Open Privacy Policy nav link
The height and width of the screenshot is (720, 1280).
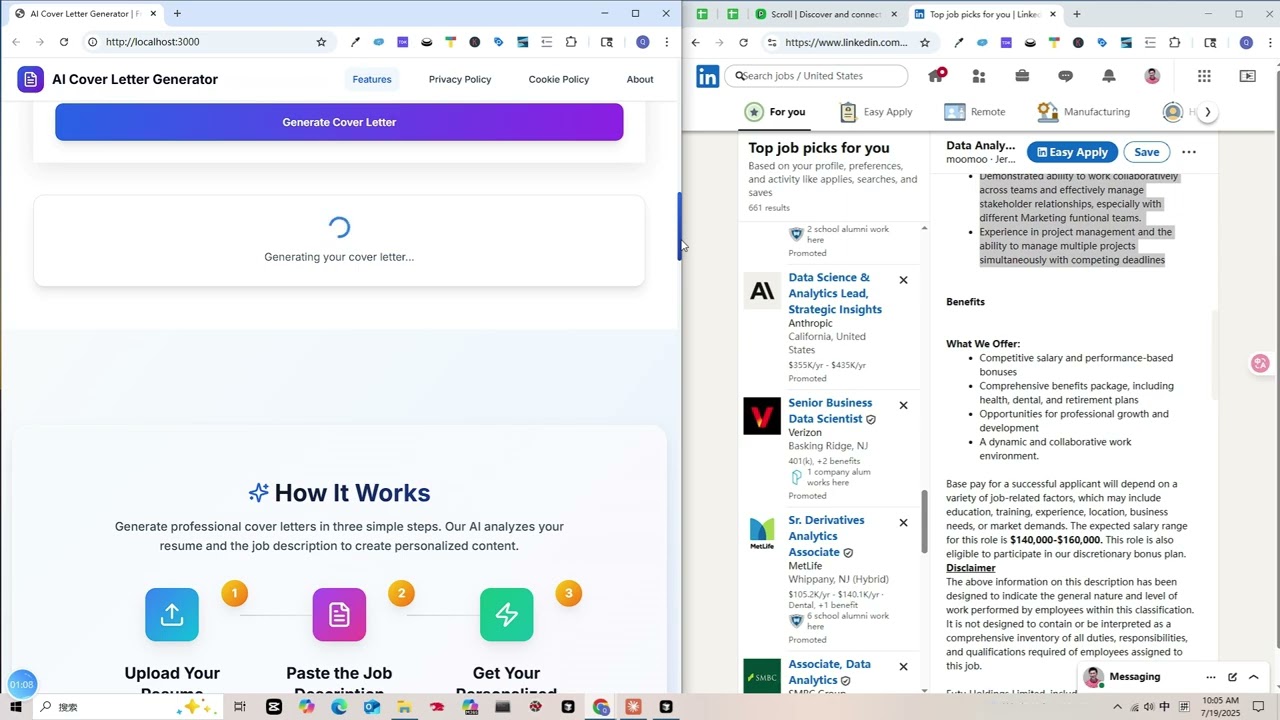[x=460, y=79]
